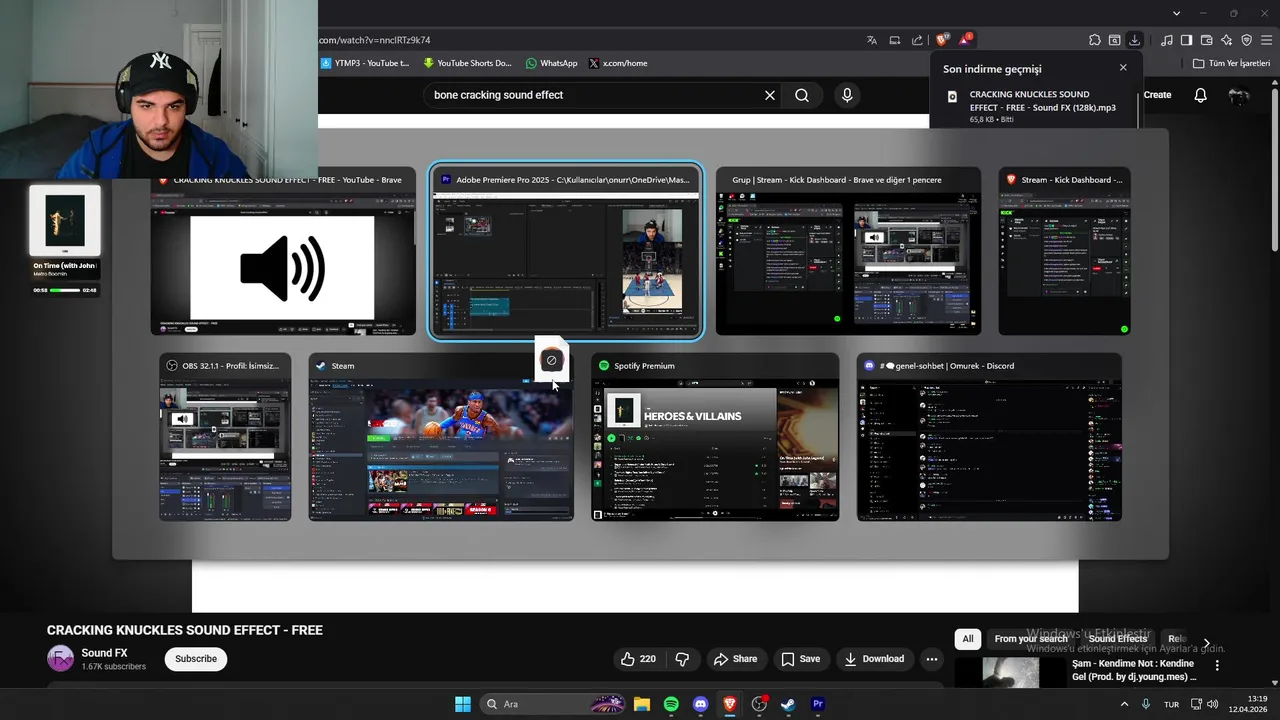Open more actions three-dot menu for video
1280x720 pixels.
(932, 659)
